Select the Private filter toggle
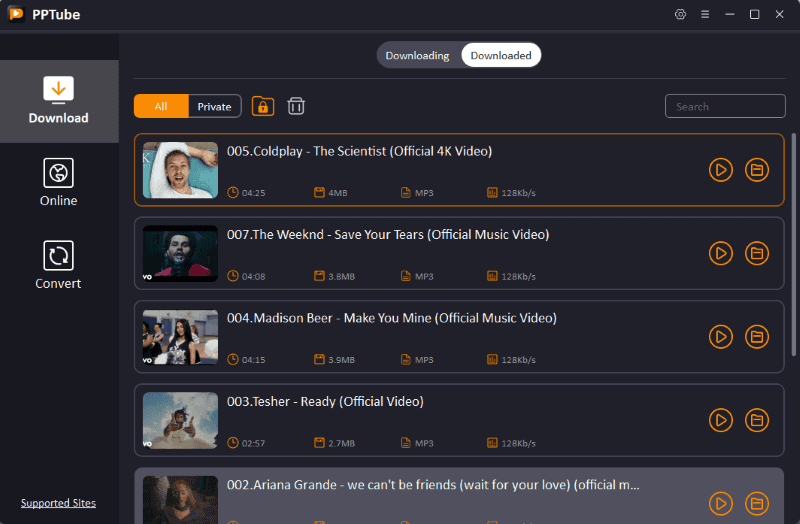 (x=214, y=106)
